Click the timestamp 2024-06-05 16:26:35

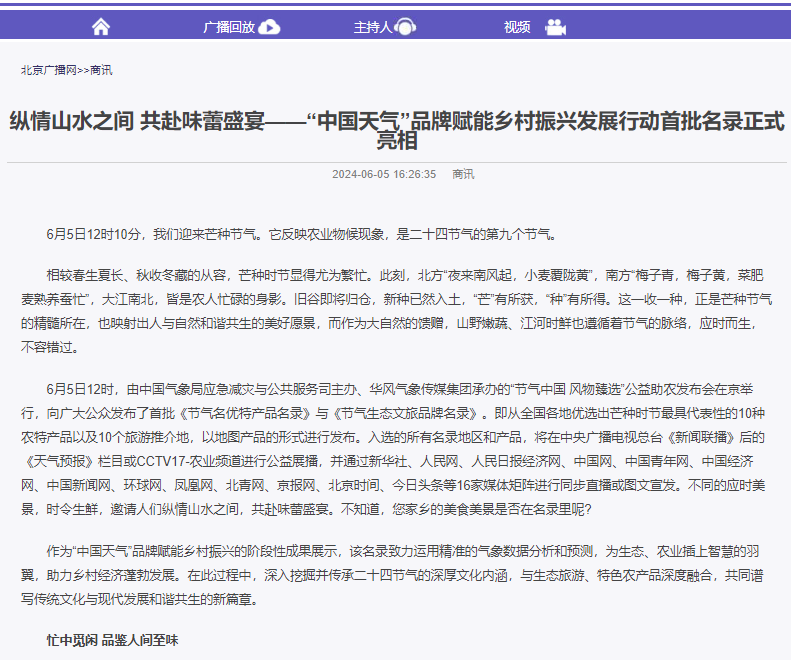(x=384, y=174)
